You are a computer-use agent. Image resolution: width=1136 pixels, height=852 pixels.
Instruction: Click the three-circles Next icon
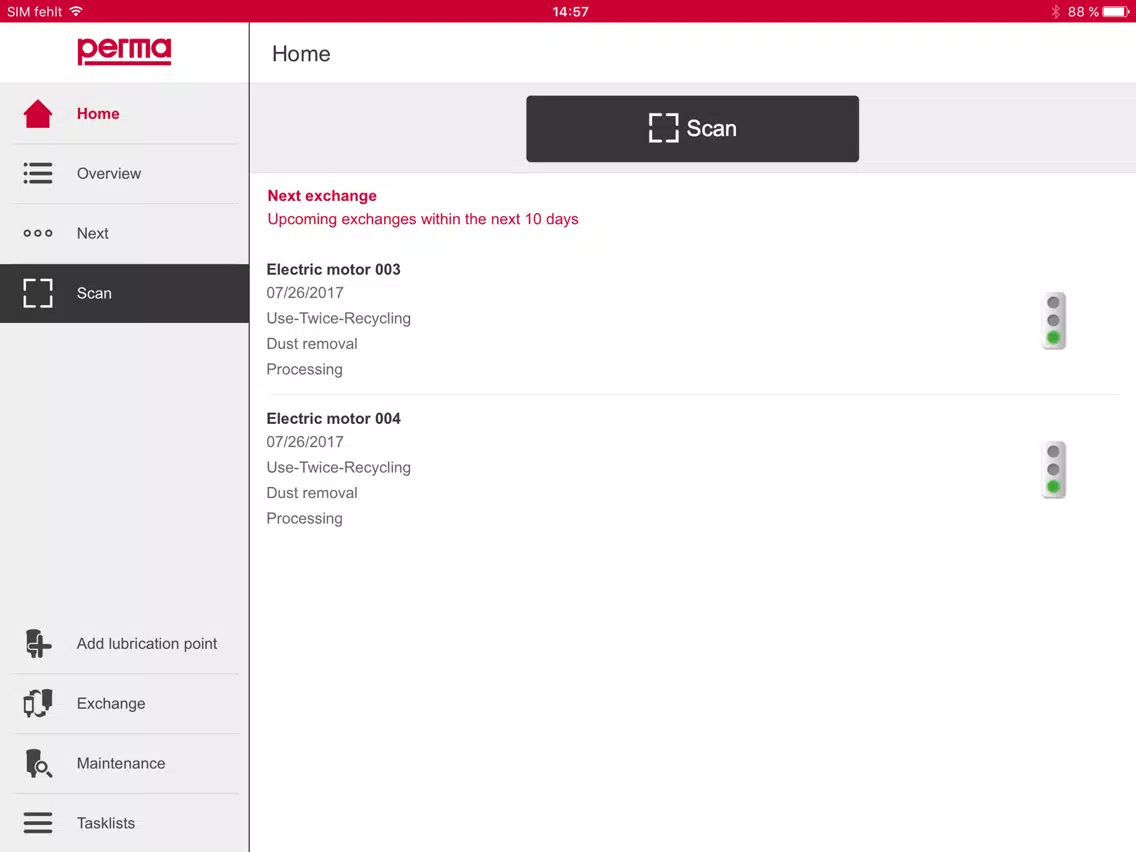pyautogui.click(x=38, y=233)
